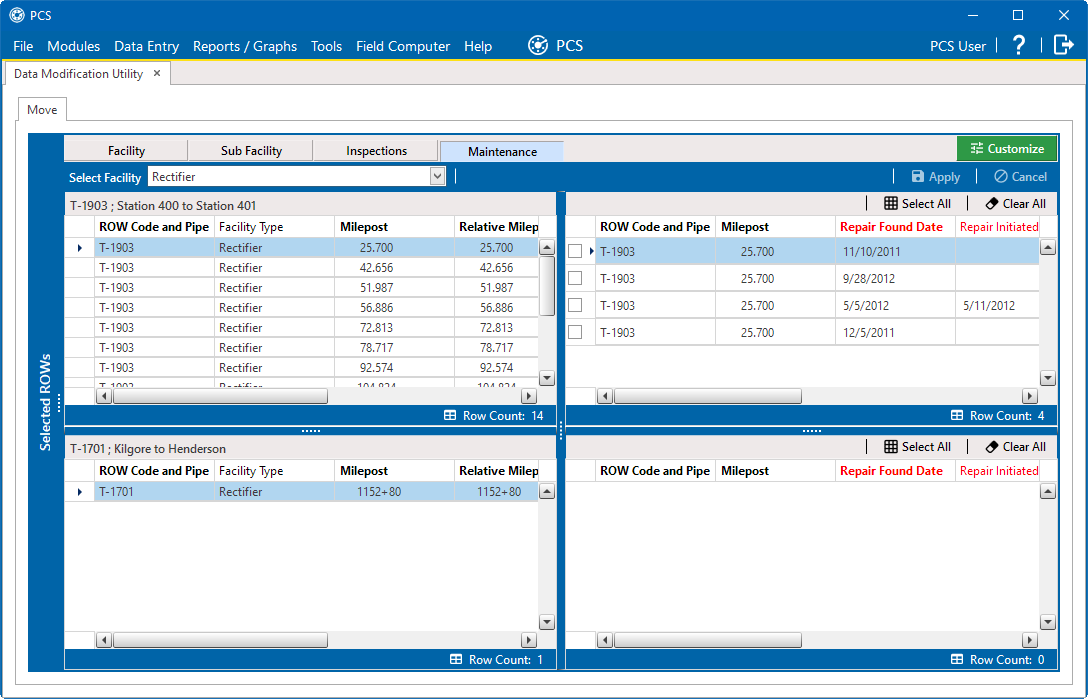Click the scroll down arrow in T-1701 grid
The width and height of the screenshot is (1088, 699).
(547, 622)
